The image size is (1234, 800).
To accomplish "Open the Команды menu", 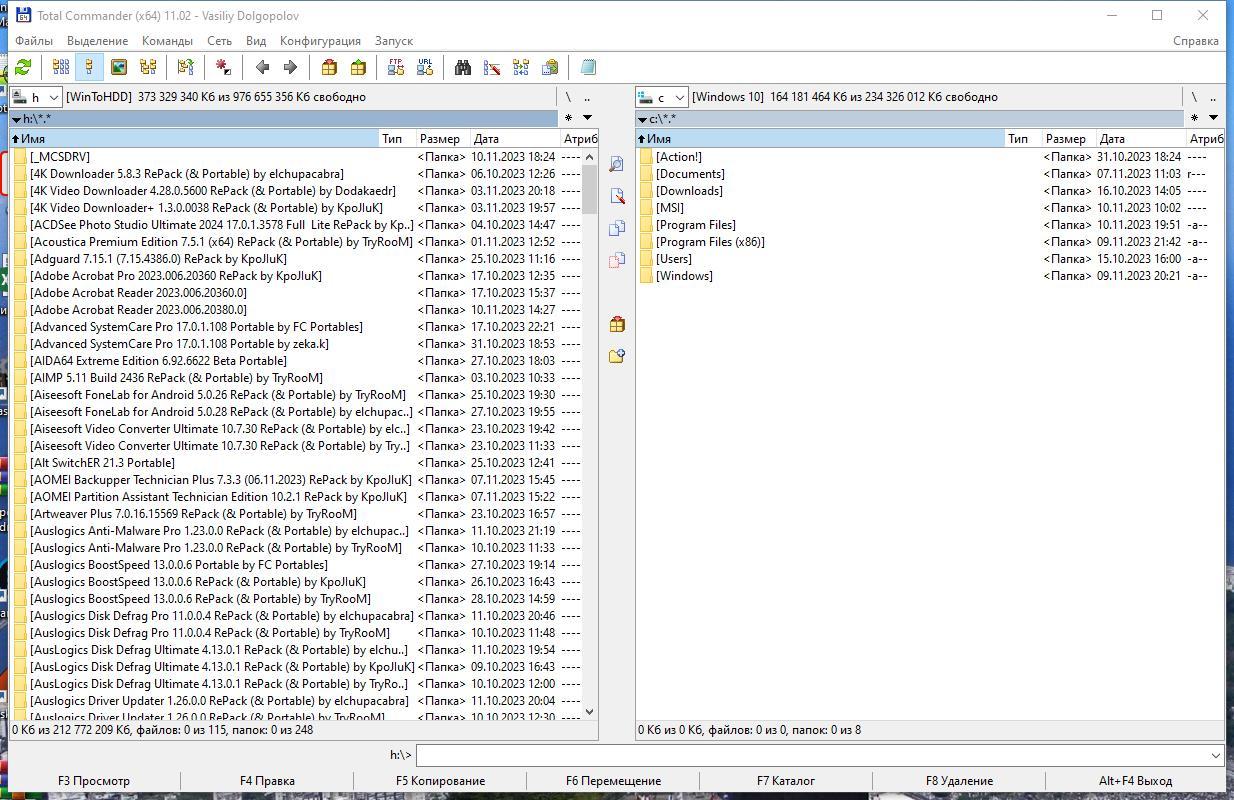I will (x=167, y=41).
